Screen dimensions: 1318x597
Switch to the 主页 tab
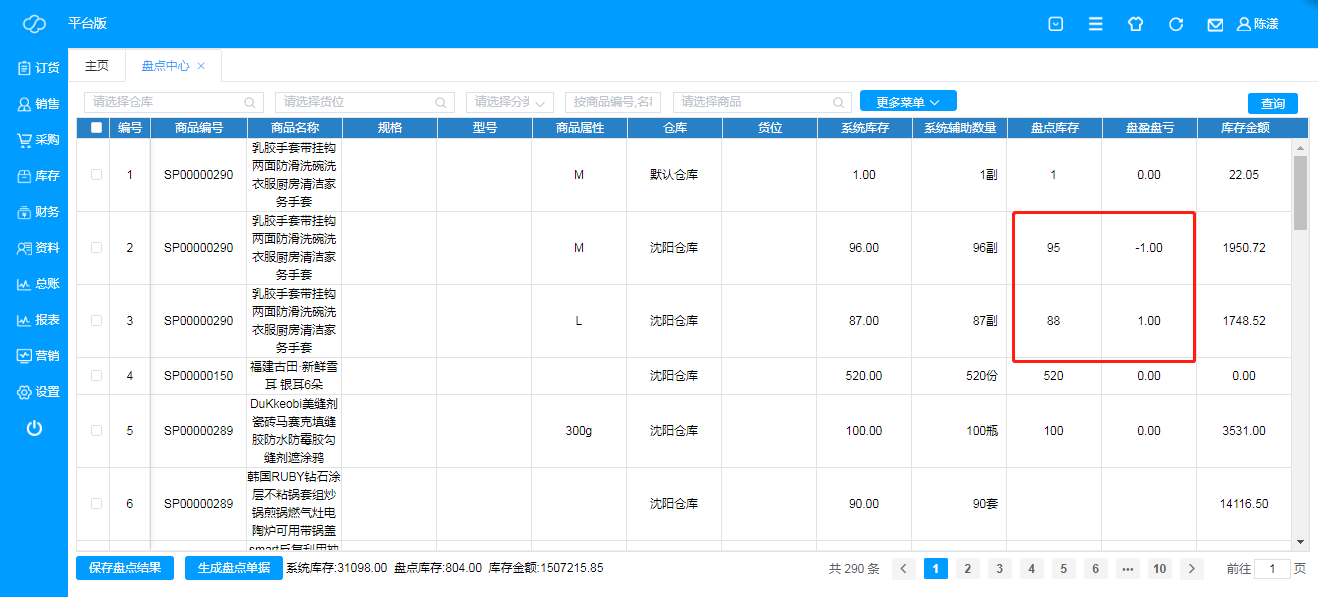97,66
